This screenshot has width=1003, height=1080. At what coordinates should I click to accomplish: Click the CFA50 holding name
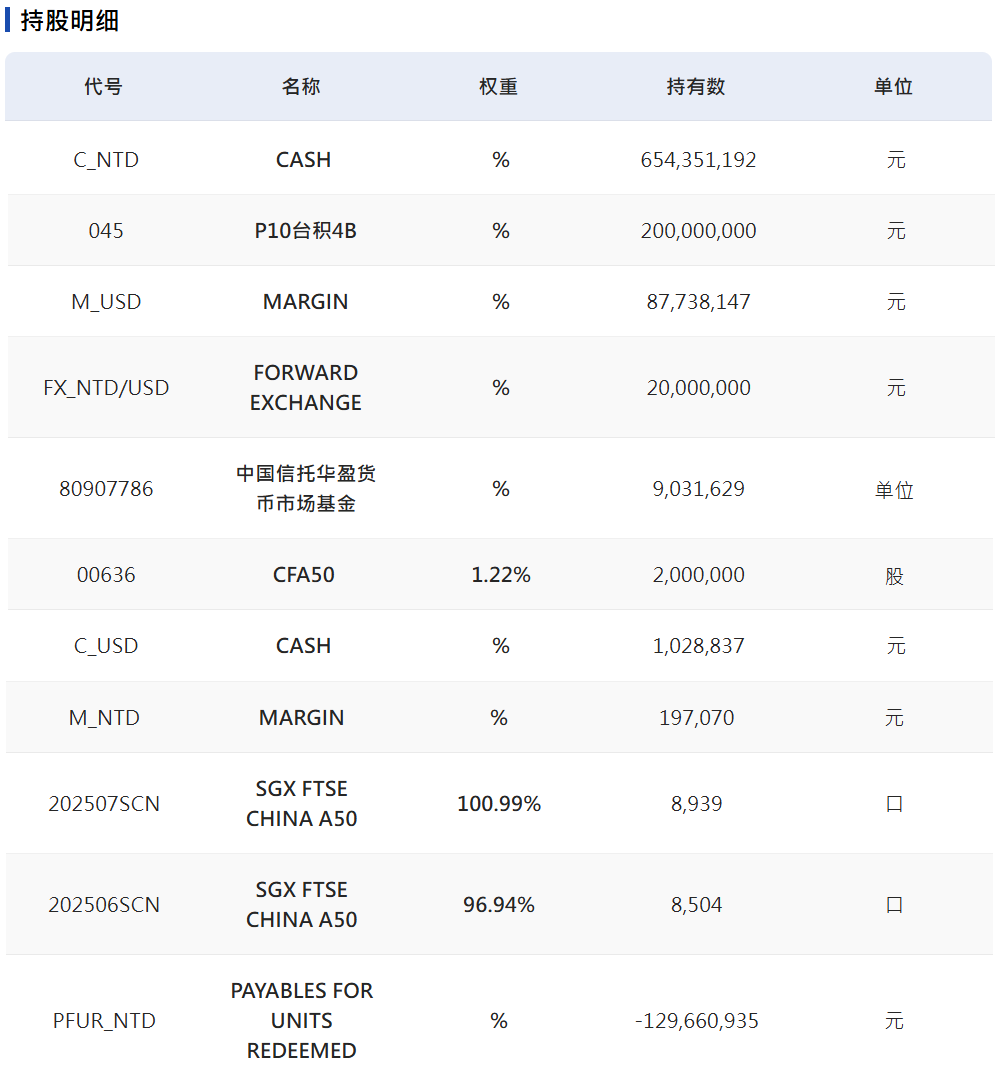coord(304,574)
